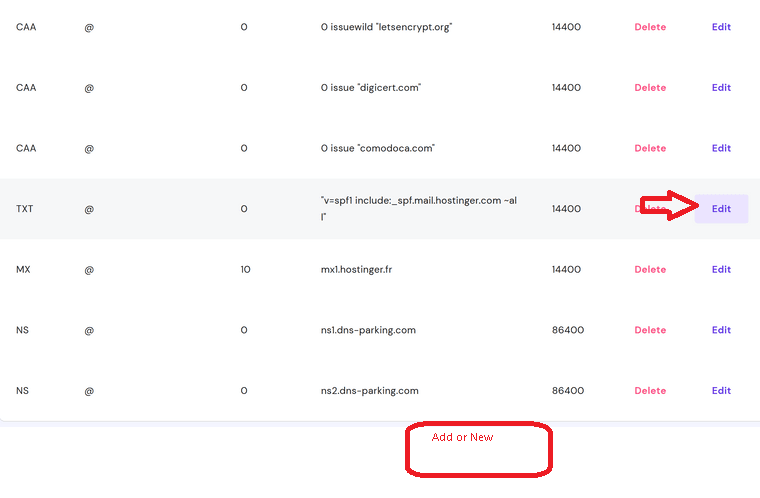Edit the MX mx1.hostinger.fr record
The width and height of the screenshot is (760, 498).
tap(721, 270)
